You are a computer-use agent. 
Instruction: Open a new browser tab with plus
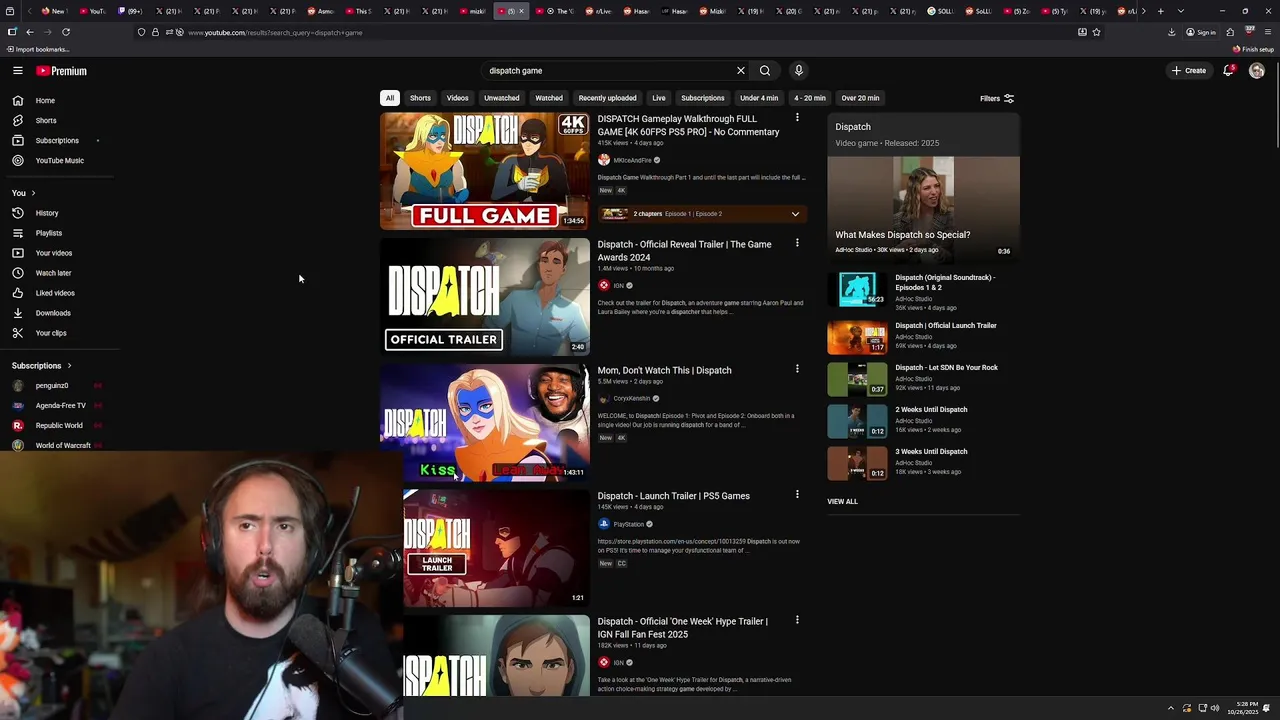(x=1160, y=11)
